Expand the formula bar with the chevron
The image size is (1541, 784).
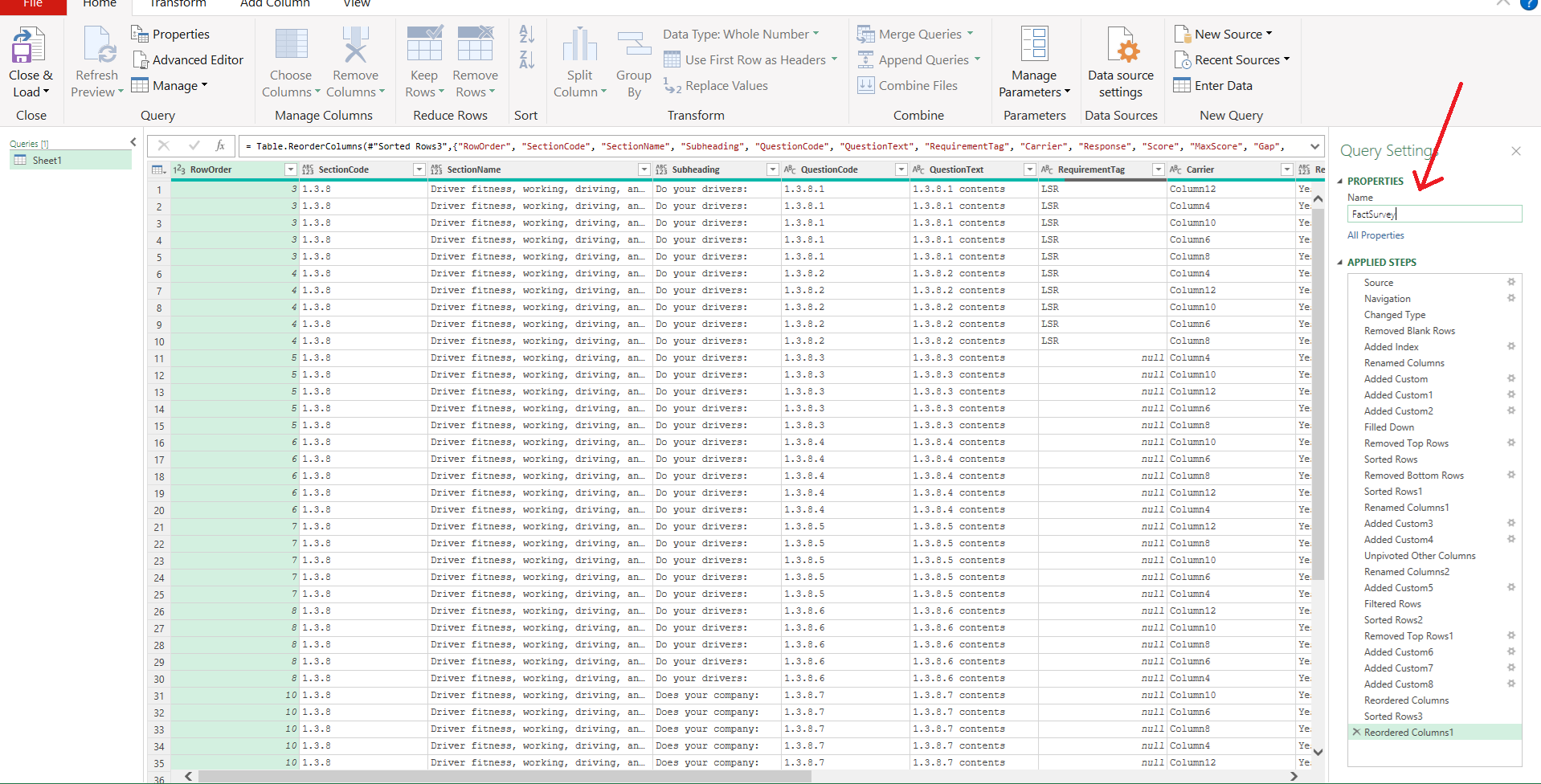[x=1314, y=146]
